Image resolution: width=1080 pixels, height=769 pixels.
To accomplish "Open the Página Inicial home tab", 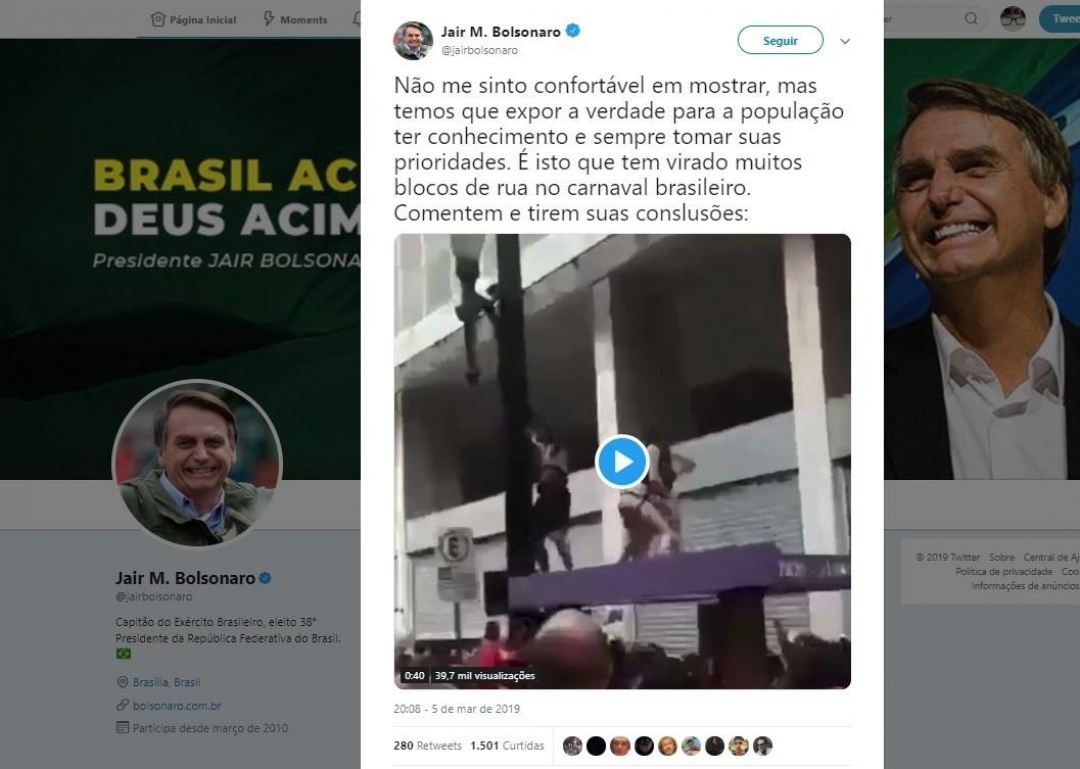I will [193, 19].
